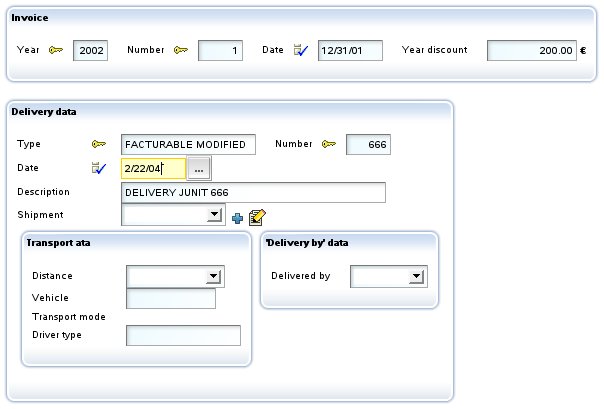604x409 pixels.
Task: Select the Year discount field 200.00
Action: tap(532, 50)
